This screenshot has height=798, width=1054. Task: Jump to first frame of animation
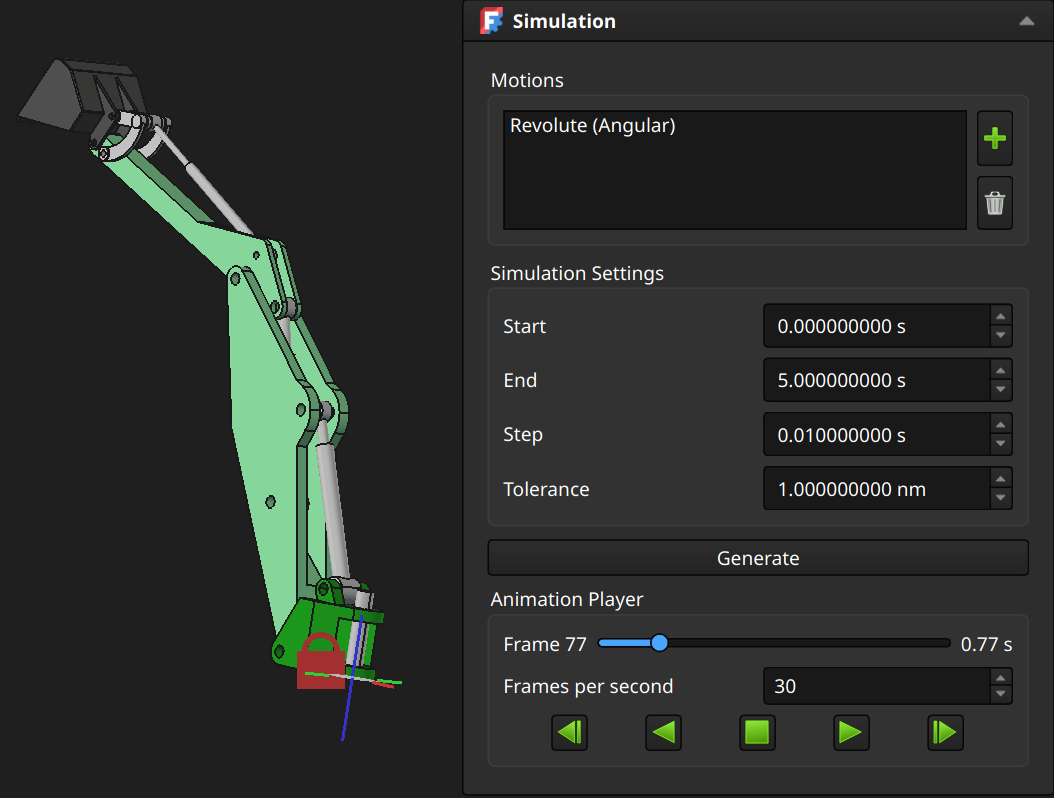click(569, 732)
